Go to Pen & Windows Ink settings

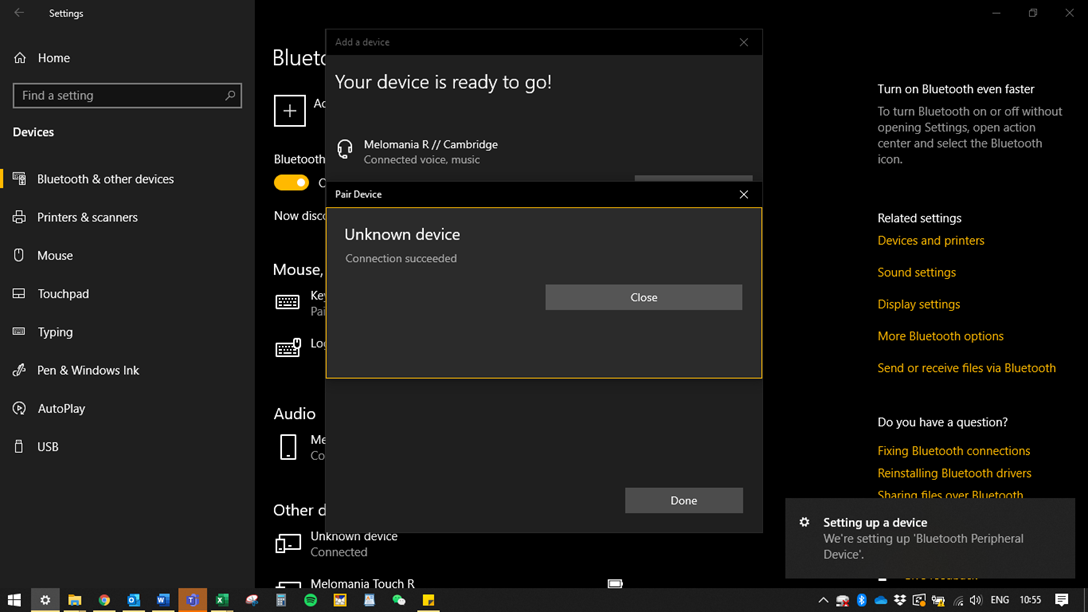88,370
